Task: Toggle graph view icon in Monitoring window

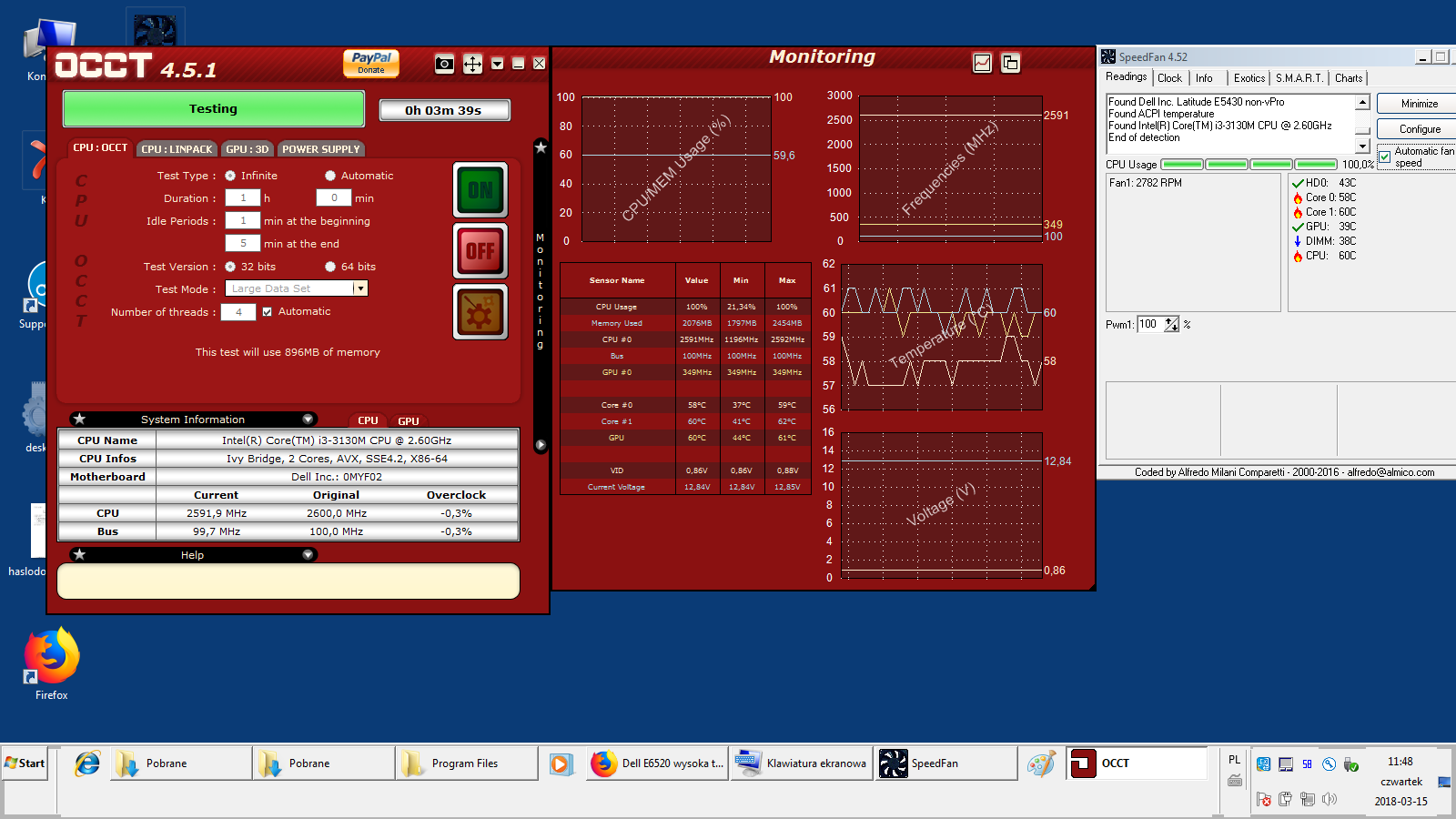Action: [983, 63]
